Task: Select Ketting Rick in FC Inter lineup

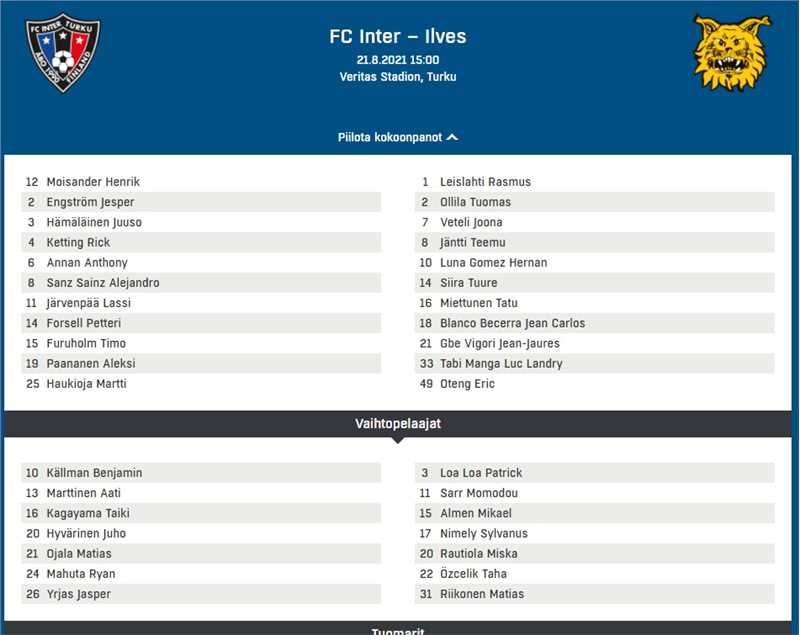Action: [78, 242]
